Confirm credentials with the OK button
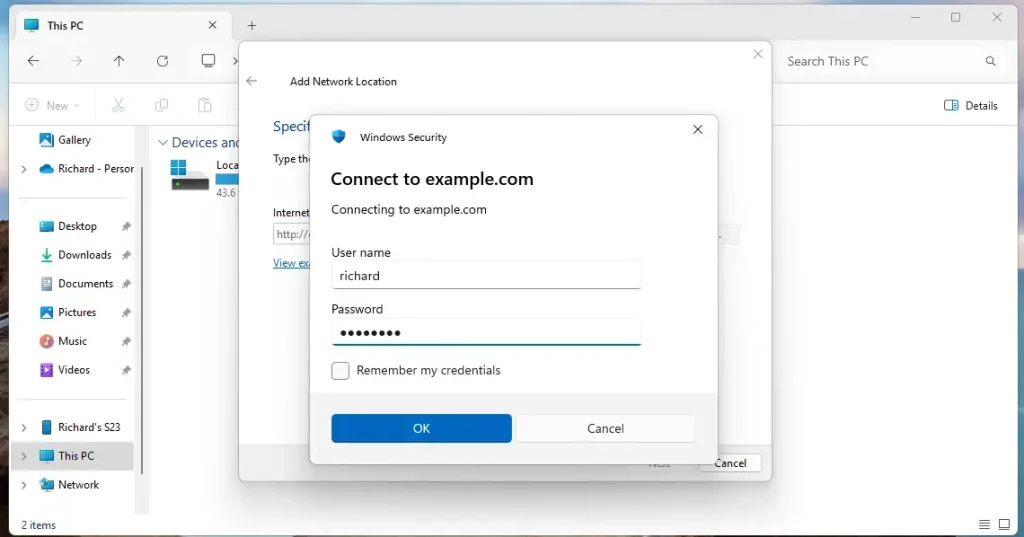Screen dimensions: 1024x537 [421, 429]
